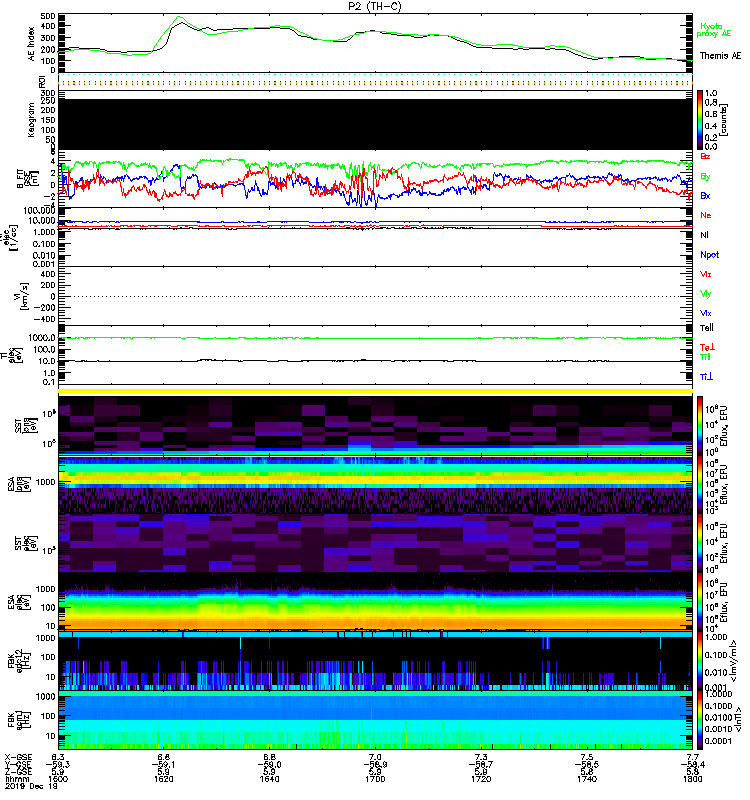This screenshot has width=750, height=800.
Task: Click the ESA electrons Eflux color bar
Action: (x=700, y=602)
